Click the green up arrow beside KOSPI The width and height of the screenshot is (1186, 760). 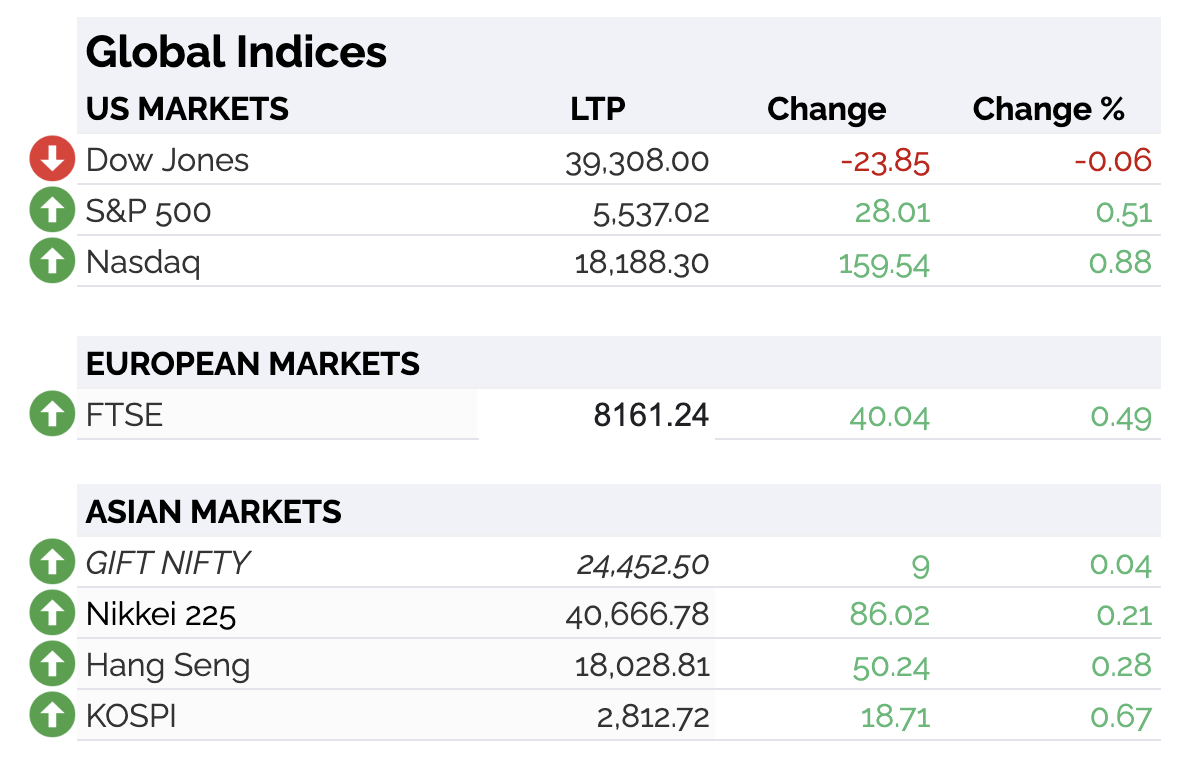coord(52,715)
